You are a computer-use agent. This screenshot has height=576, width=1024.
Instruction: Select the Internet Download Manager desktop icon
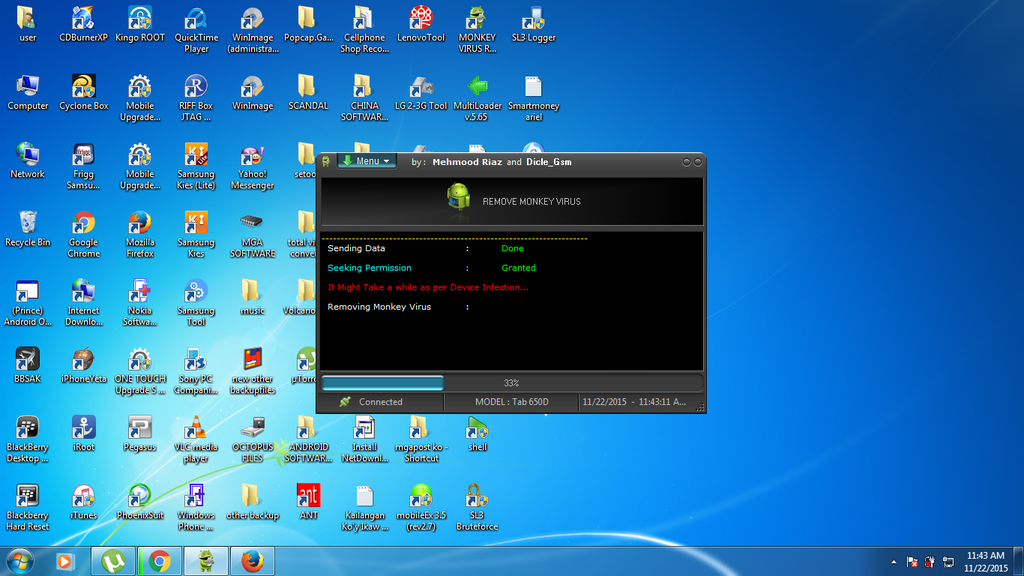84,303
